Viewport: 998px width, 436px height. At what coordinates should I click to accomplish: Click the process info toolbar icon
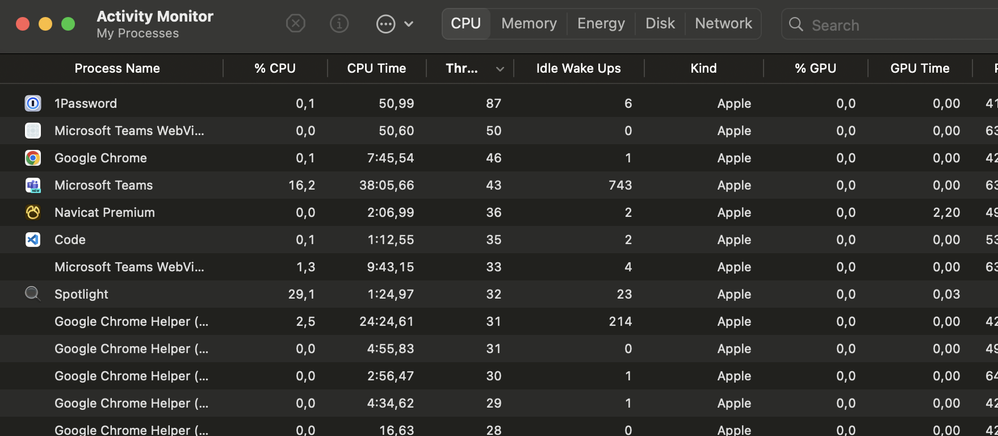click(x=339, y=24)
